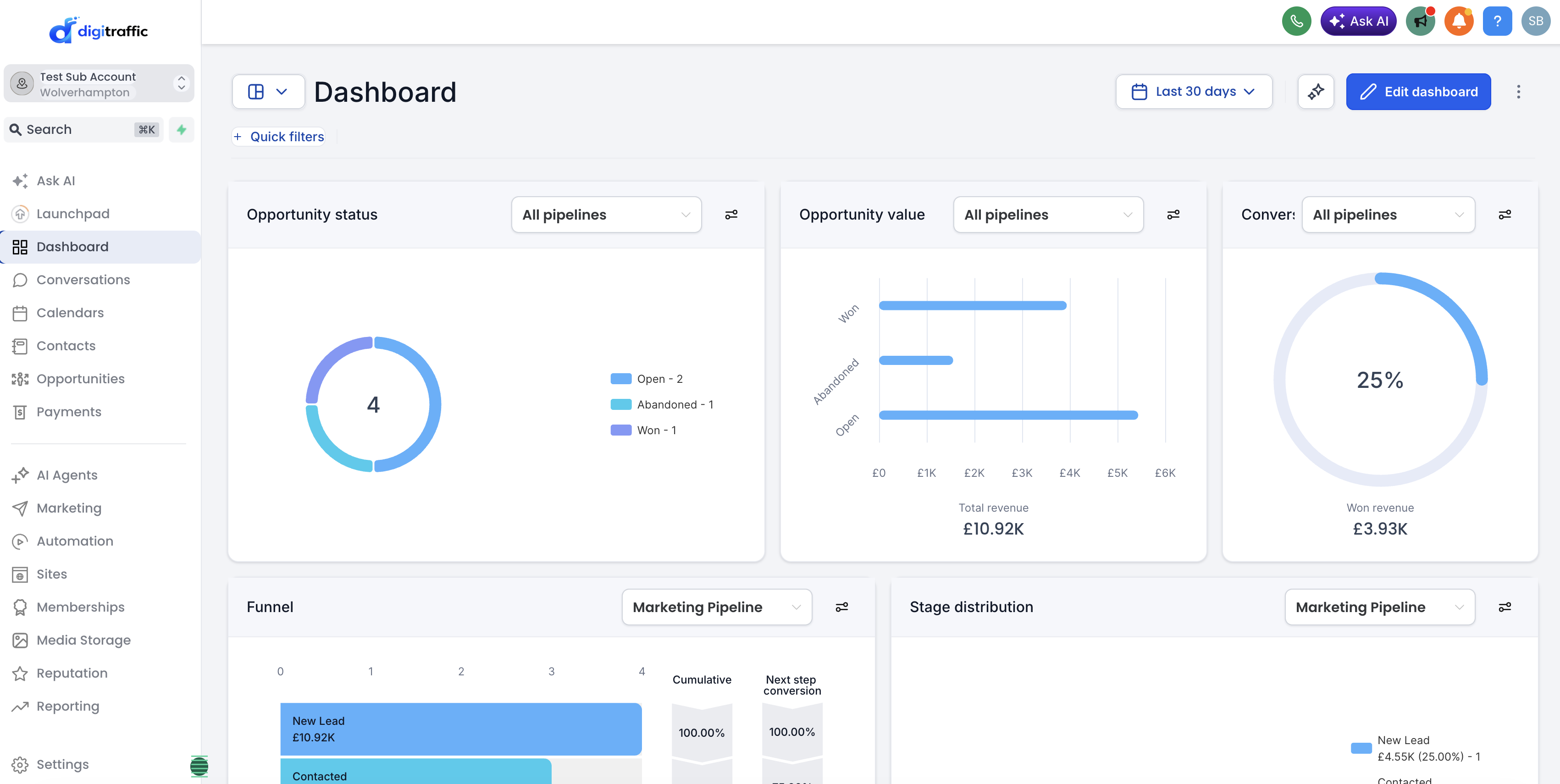Open Funnel widget filter settings icon
The height and width of the screenshot is (784, 1560).
pos(841,607)
